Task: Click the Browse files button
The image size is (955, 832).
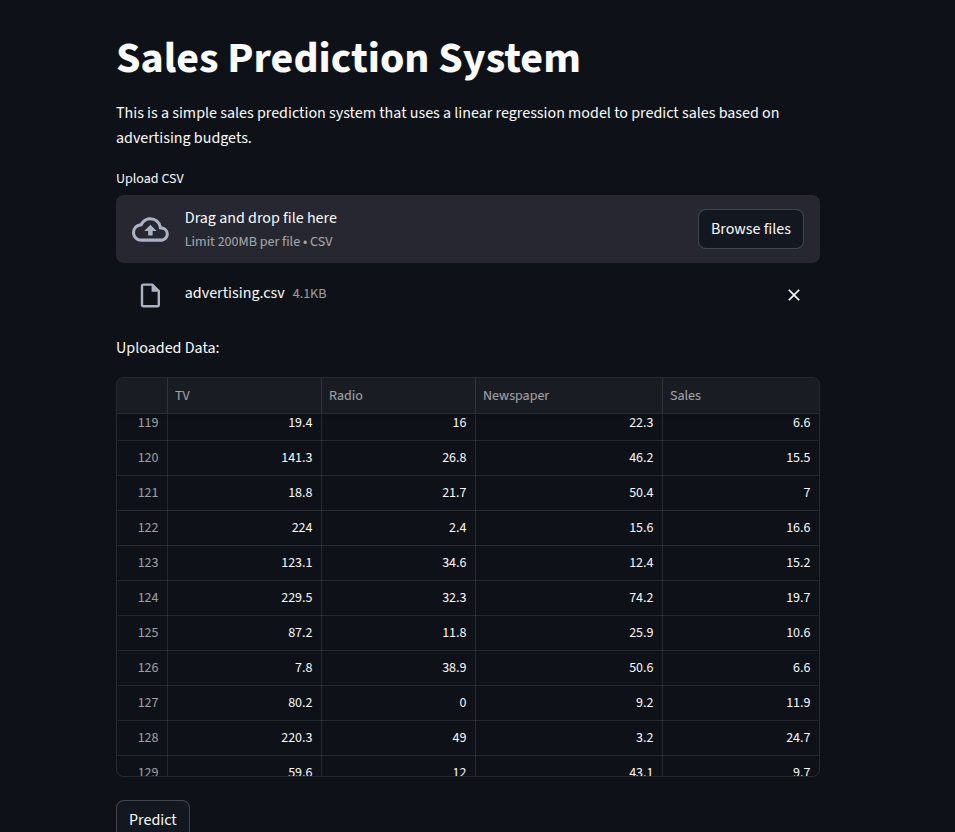Action: pyautogui.click(x=750, y=229)
